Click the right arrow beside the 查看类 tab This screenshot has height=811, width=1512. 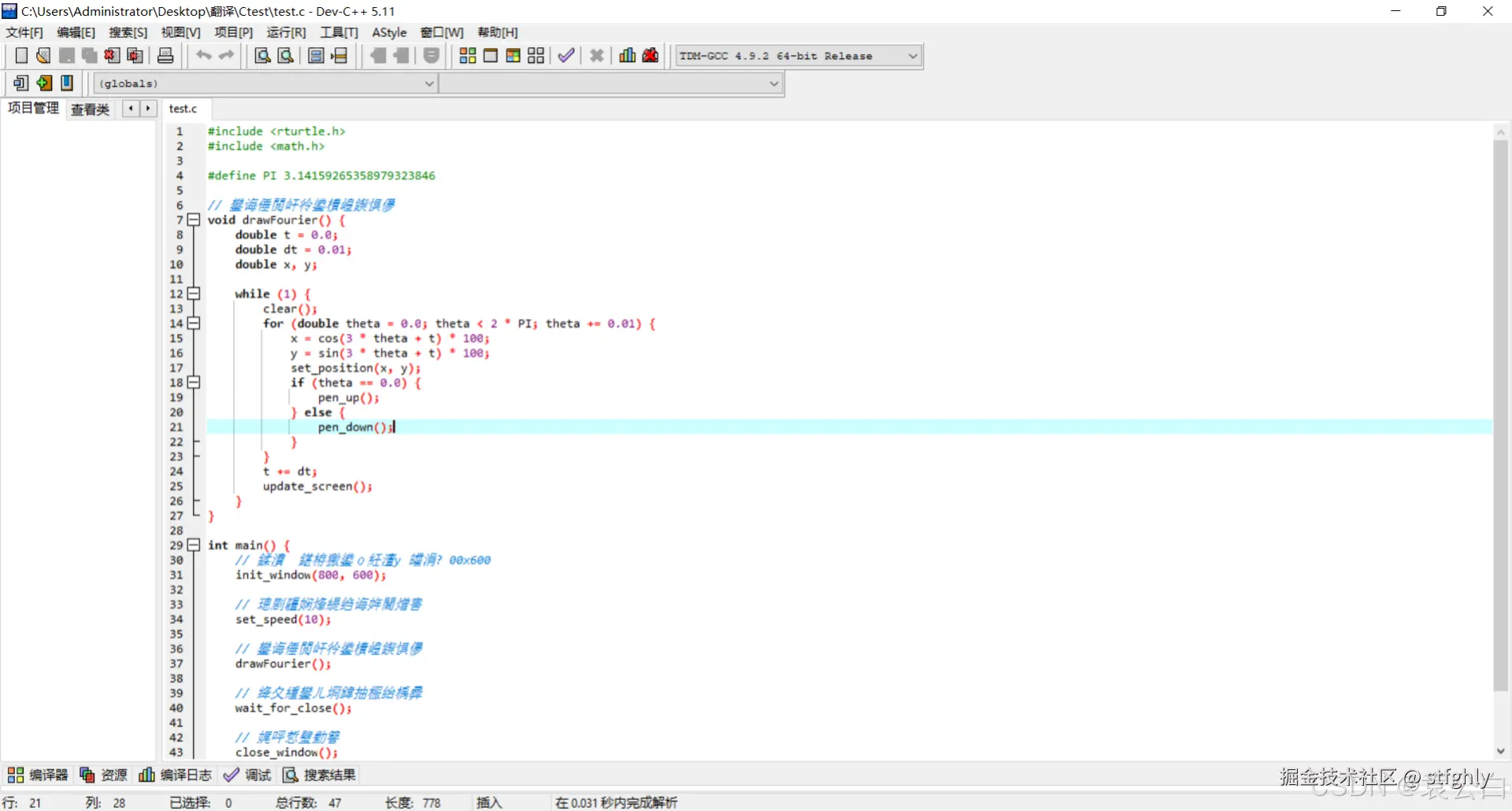tap(148, 109)
